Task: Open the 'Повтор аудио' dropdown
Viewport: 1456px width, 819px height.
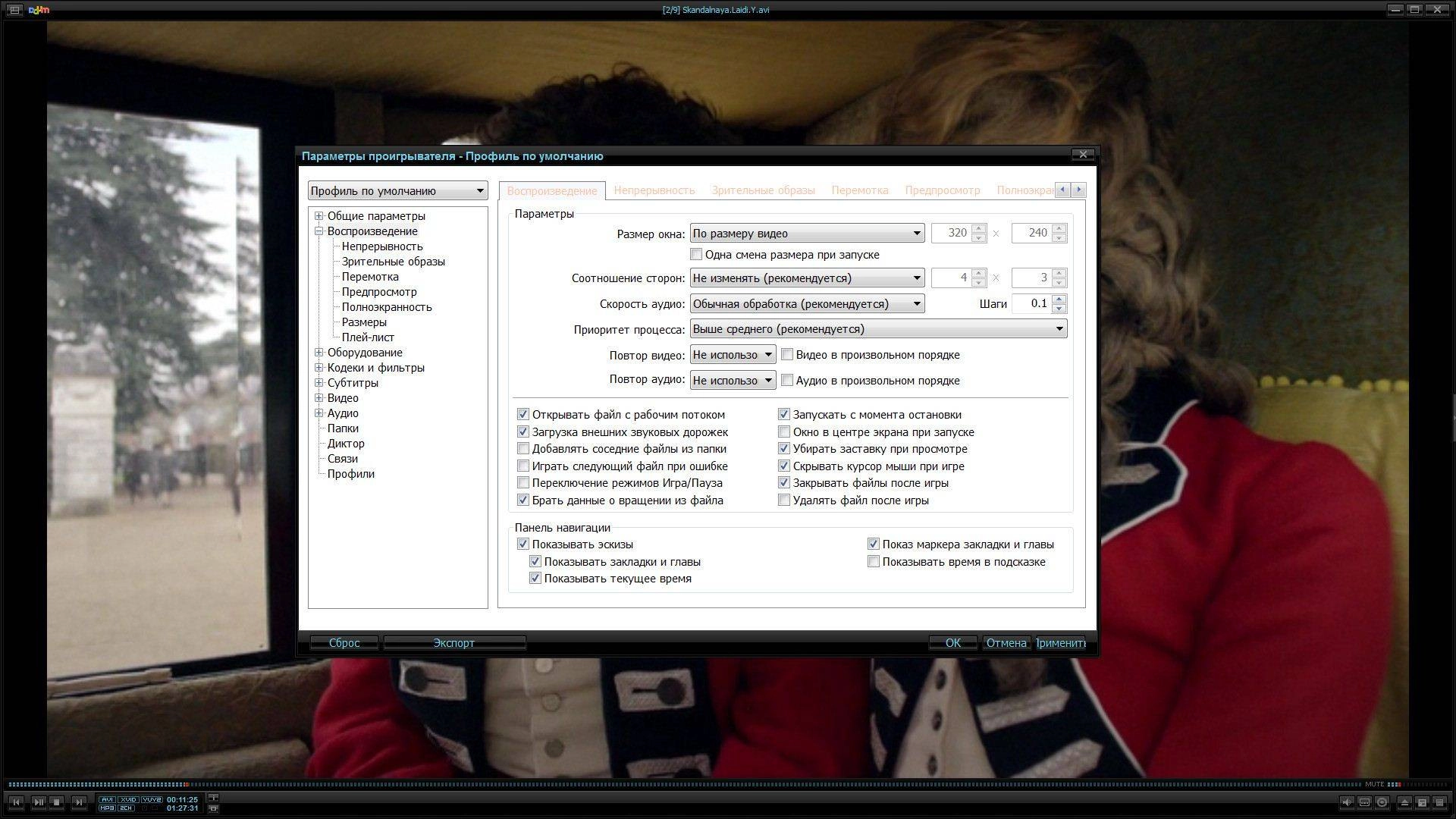Action: coord(733,380)
